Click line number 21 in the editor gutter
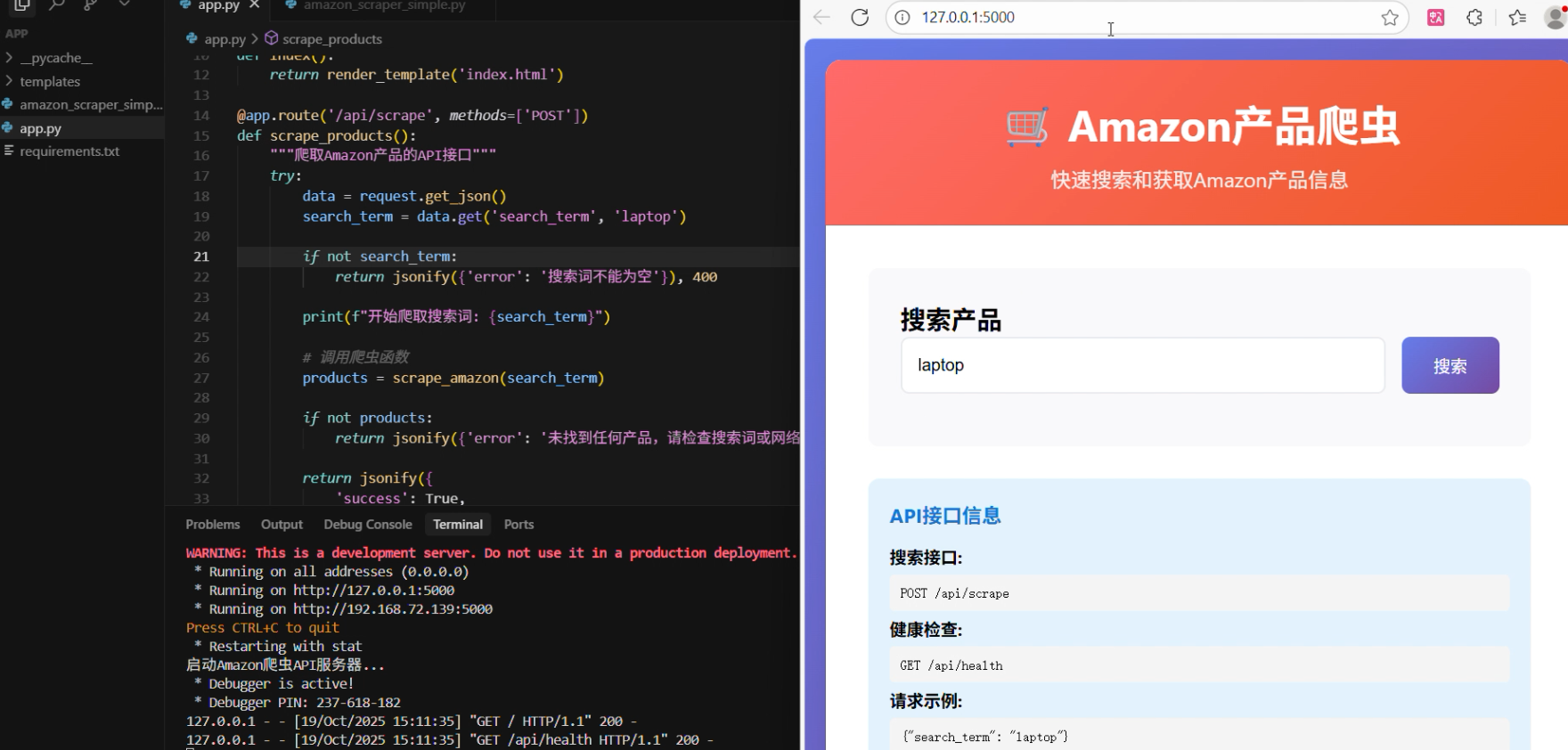 201,257
